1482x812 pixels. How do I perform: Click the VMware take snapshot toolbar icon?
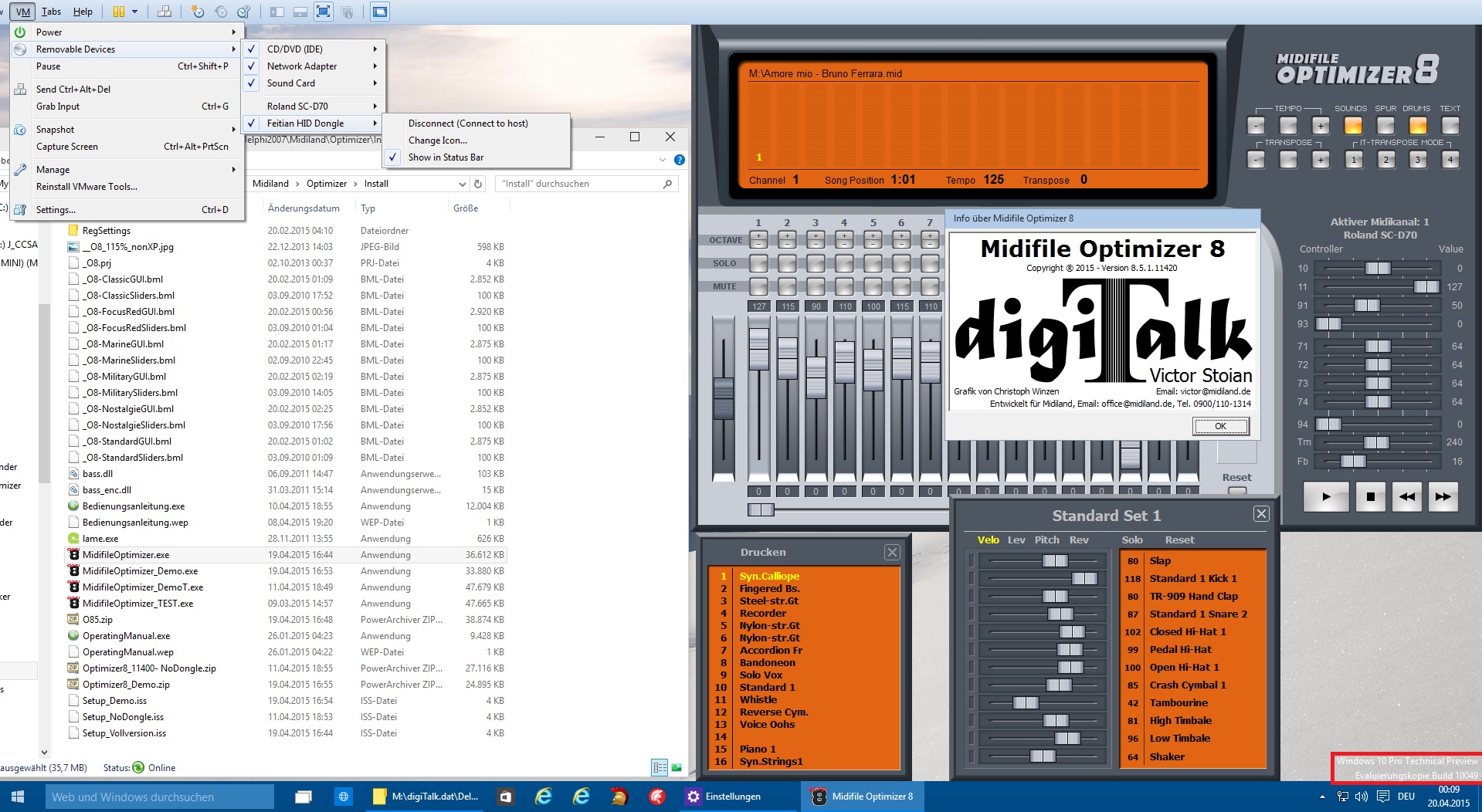198,12
